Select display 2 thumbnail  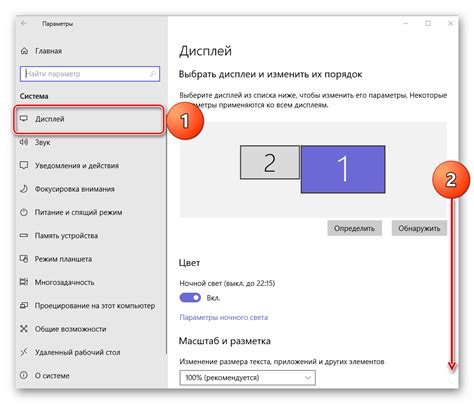click(x=270, y=162)
